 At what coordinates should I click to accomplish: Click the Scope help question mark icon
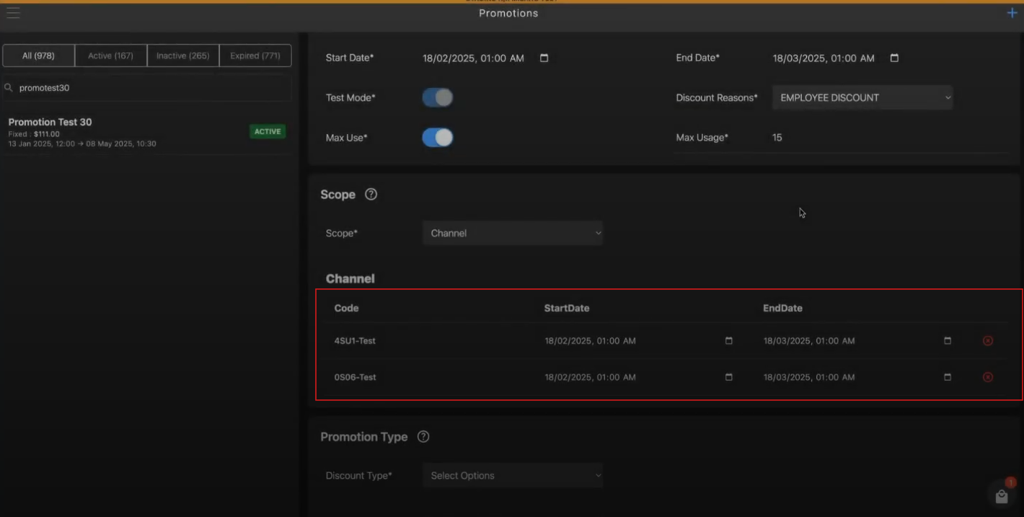pos(371,194)
